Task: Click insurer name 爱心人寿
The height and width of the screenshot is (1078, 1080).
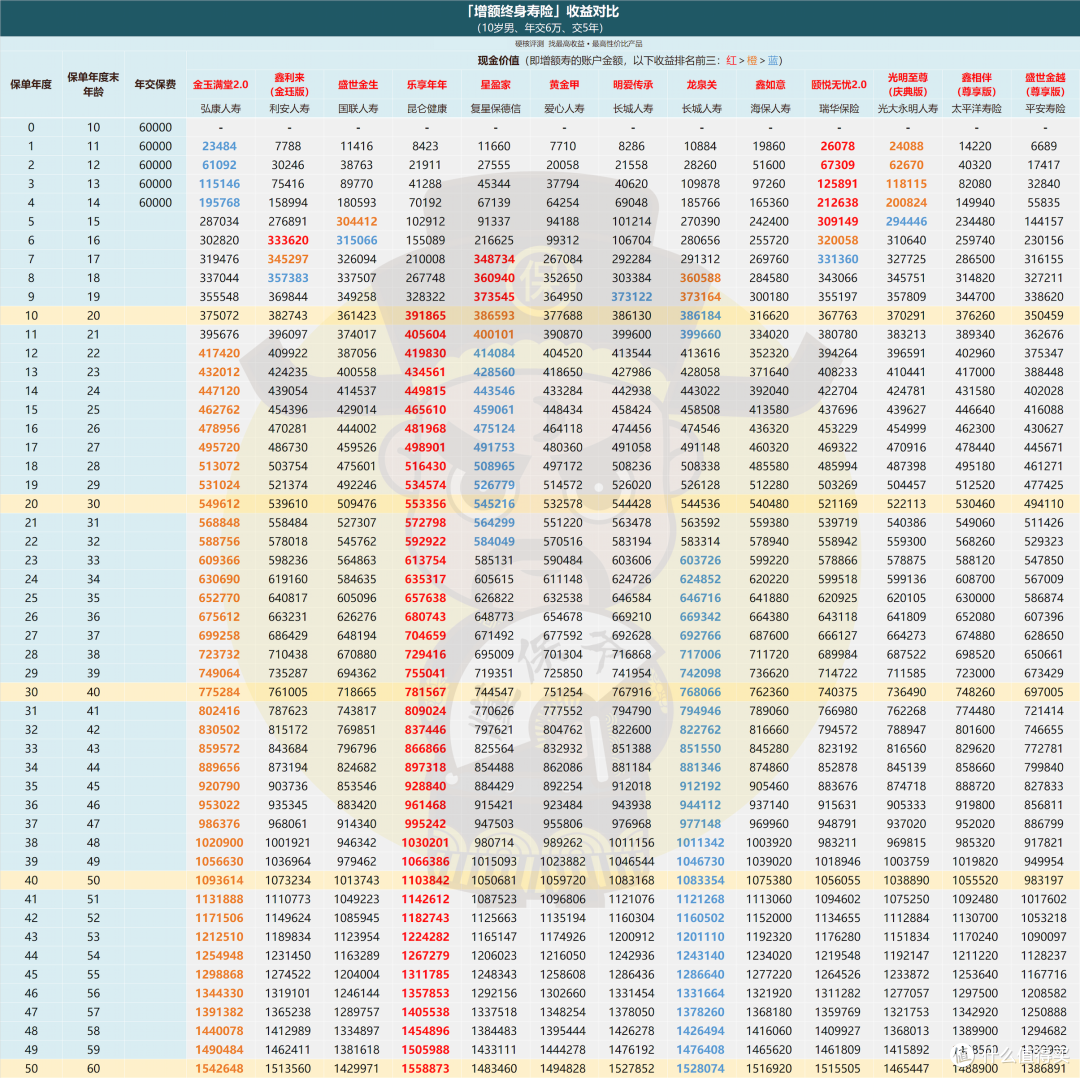Action: click(x=564, y=108)
